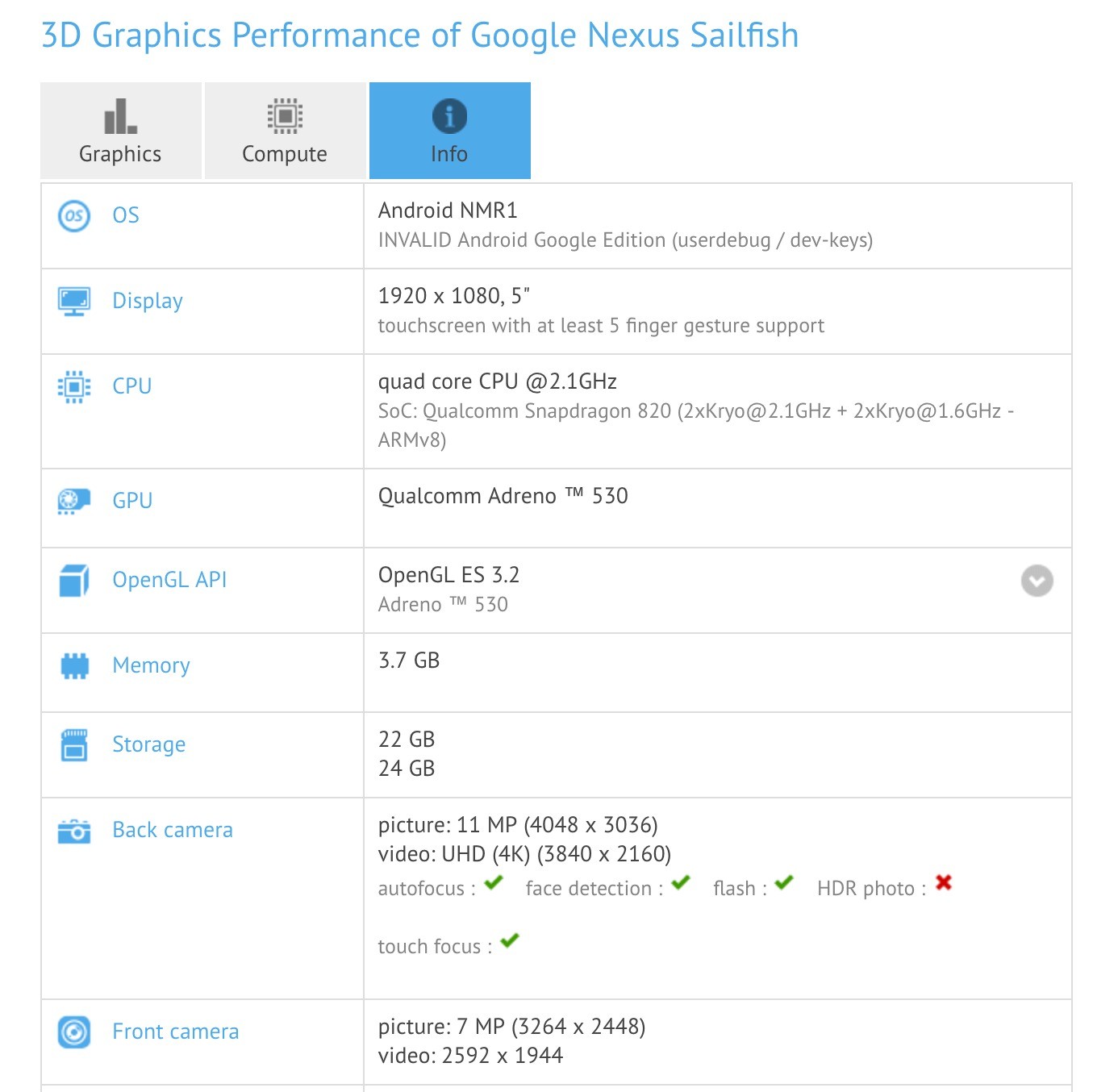This screenshot has width=1118, height=1092.
Task: Click the Storage SD card icon
Action: [x=73, y=745]
